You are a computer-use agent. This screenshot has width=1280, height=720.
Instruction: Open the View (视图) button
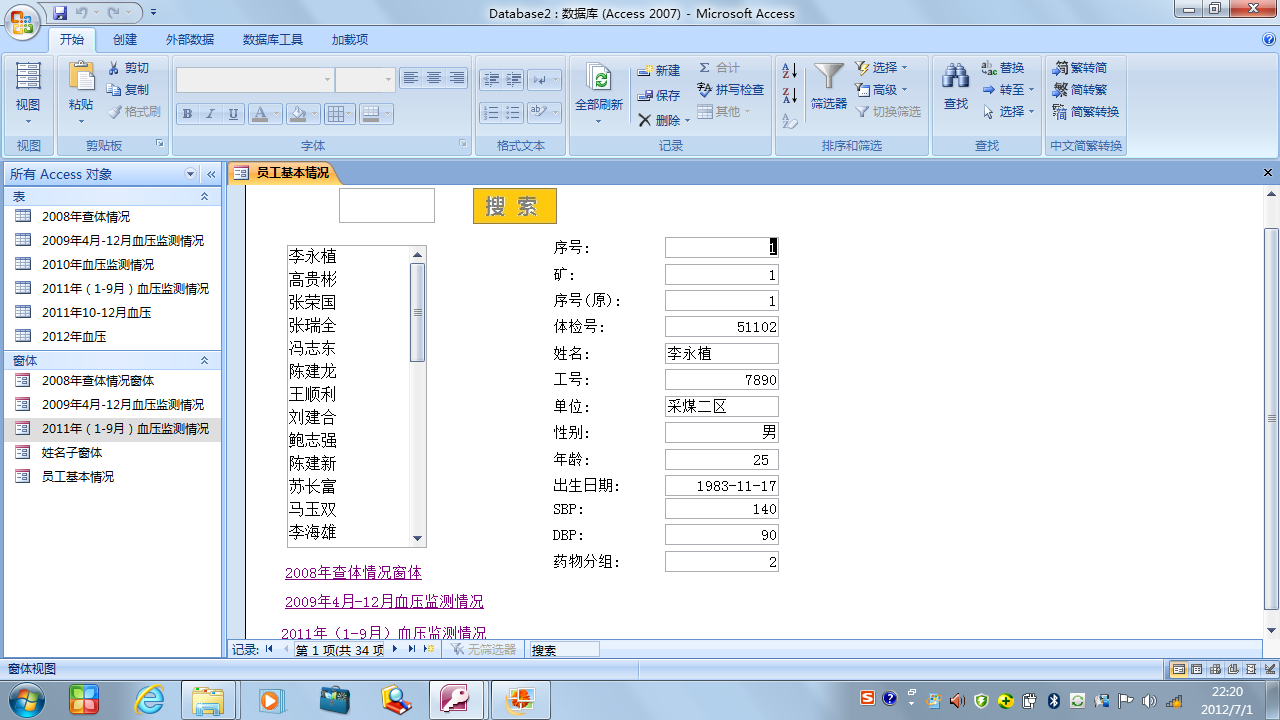click(x=28, y=93)
